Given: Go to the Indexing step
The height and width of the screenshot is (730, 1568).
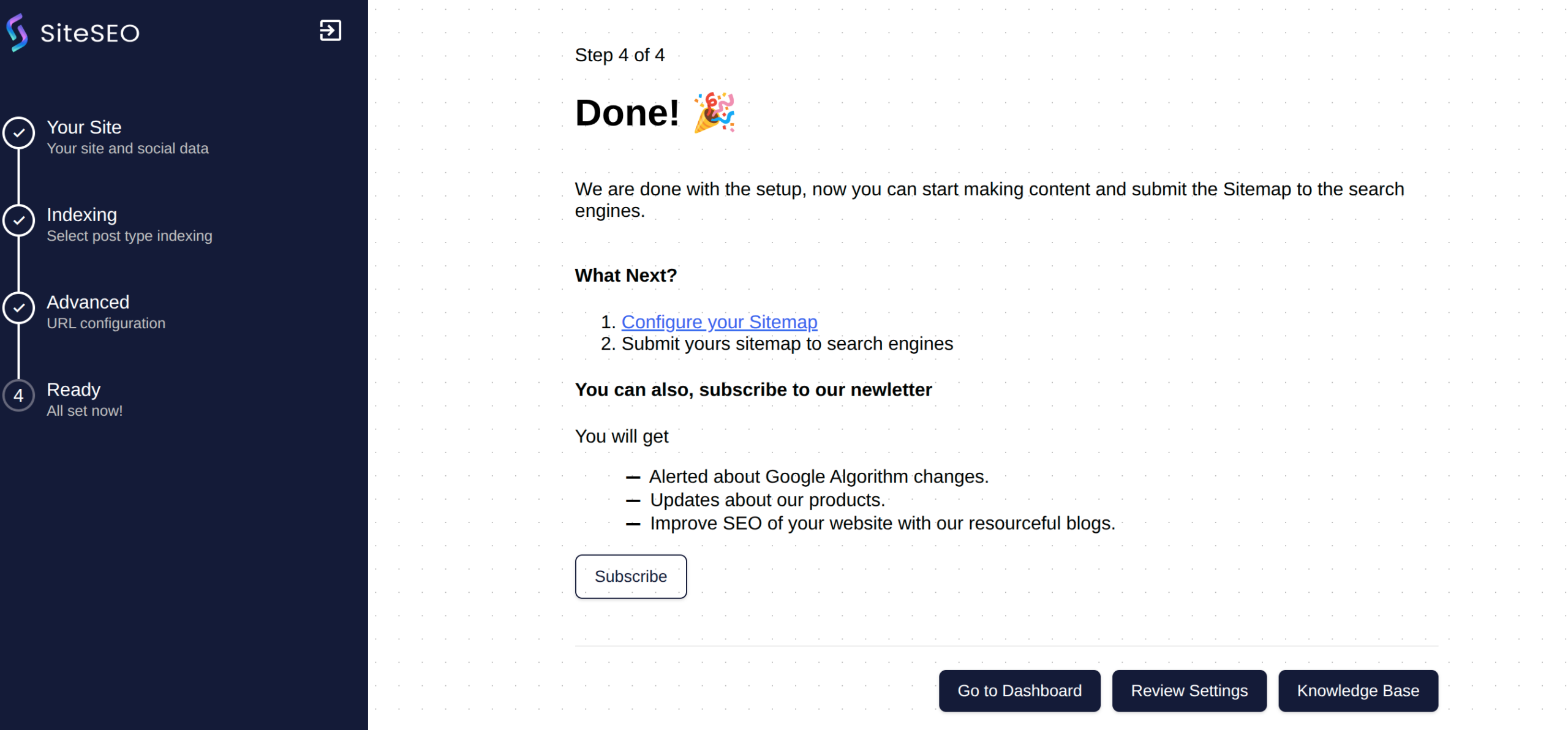Looking at the screenshot, I should pyautogui.click(x=81, y=215).
